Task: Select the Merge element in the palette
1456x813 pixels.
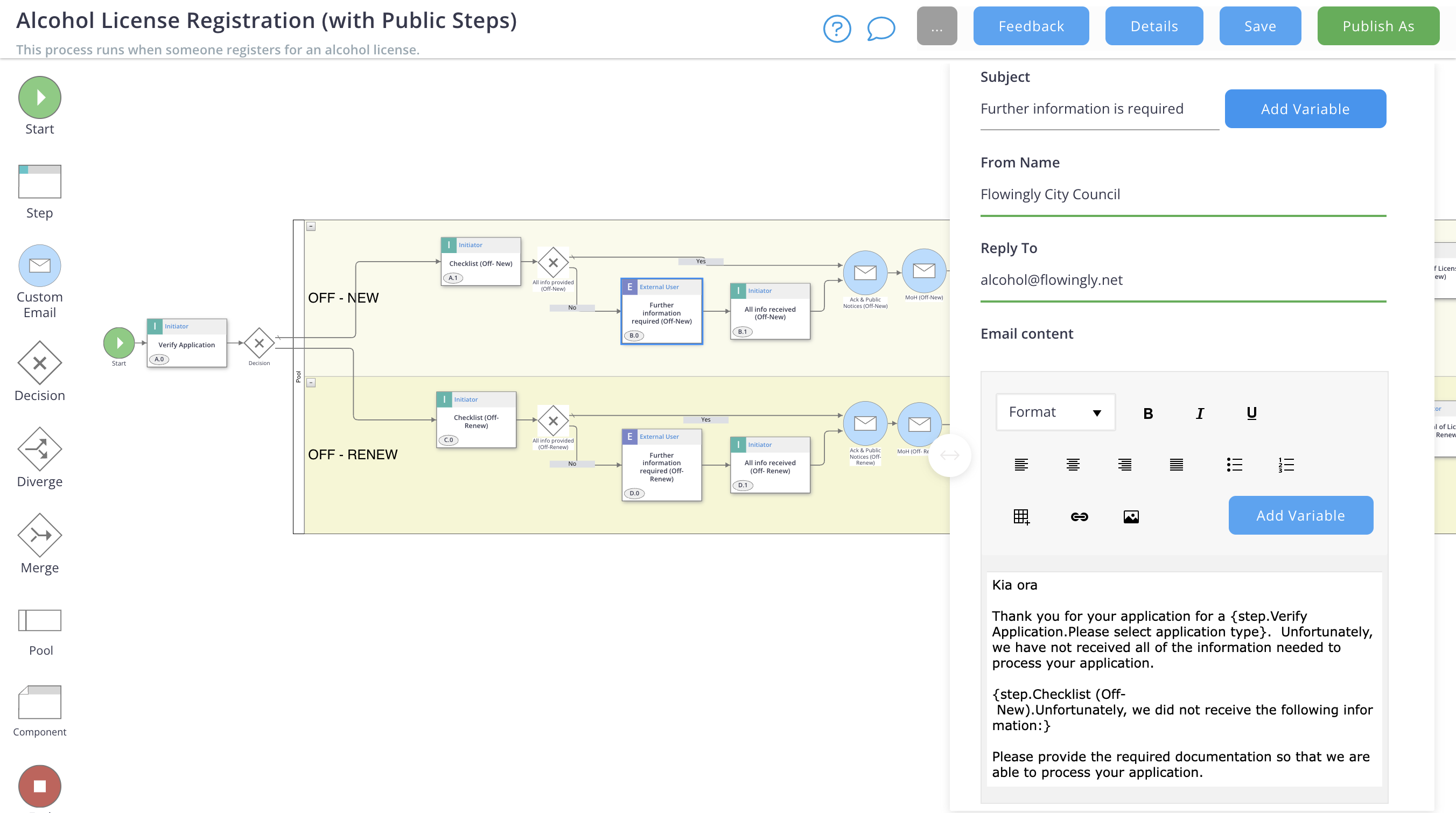Action: pos(39,535)
